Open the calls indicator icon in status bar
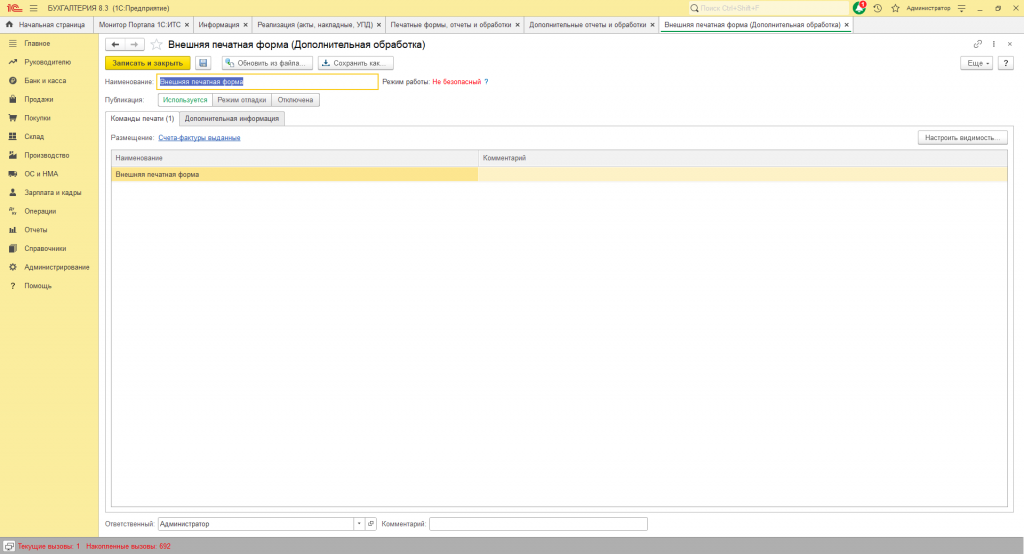Screen dimensions: 1024x554 (x=9, y=546)
